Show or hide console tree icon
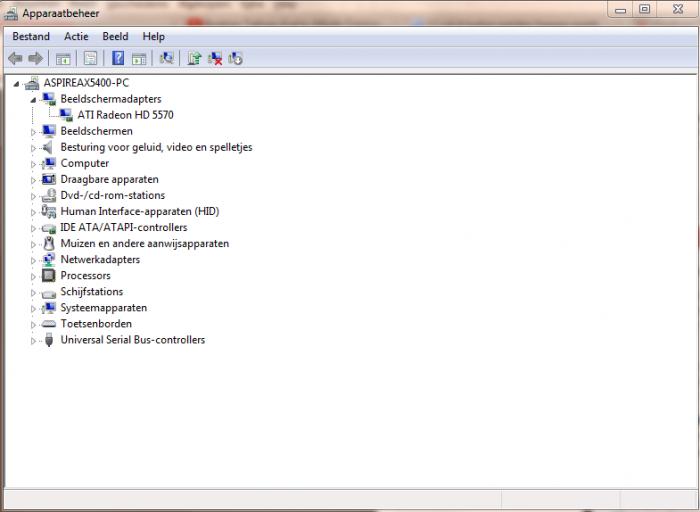Image resolution: width=700 pixels, height=512 pixels. [63, 58]
